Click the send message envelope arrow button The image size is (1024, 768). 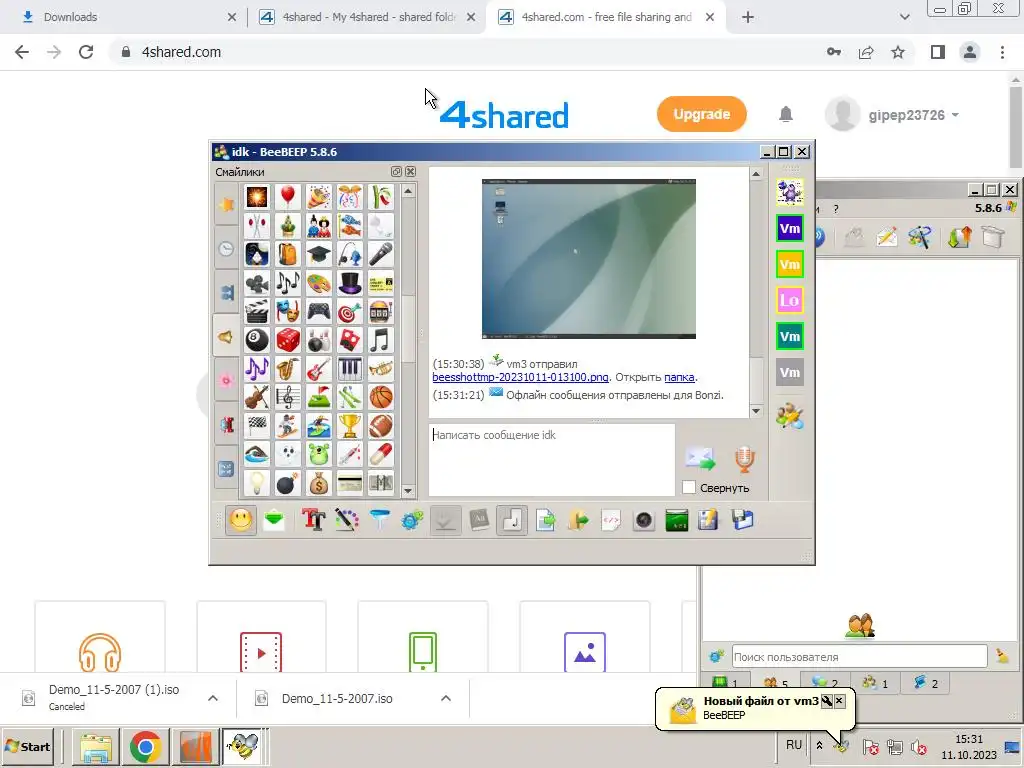(x=700, y=458)
